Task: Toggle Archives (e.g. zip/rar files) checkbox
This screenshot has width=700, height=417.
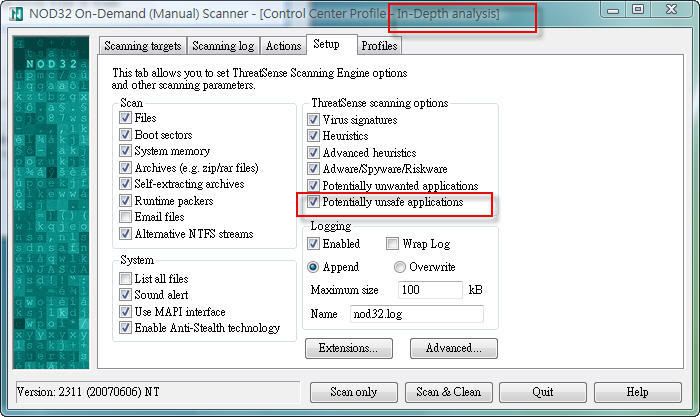Action: 125,167
